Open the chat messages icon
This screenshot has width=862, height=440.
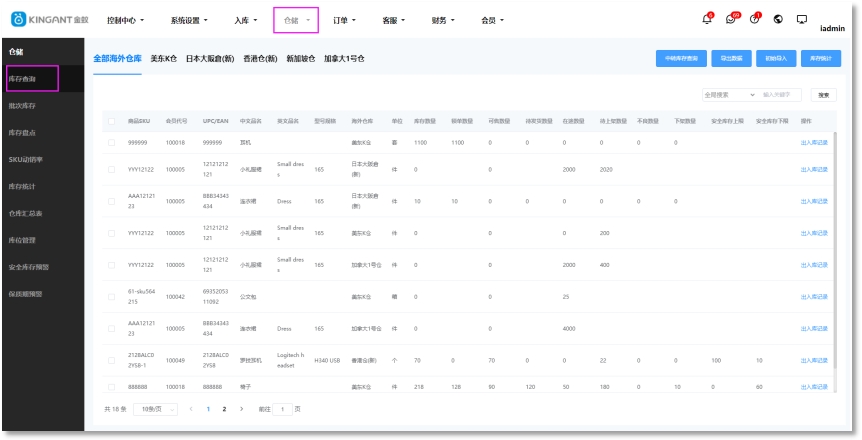[x=731, y=19]
